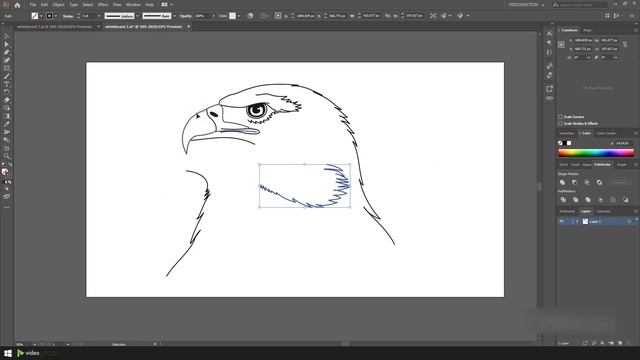Viewport: 640px width, 360px height.
Task: Switch to the Pathfinder panel tab
Action: (602, 164)
